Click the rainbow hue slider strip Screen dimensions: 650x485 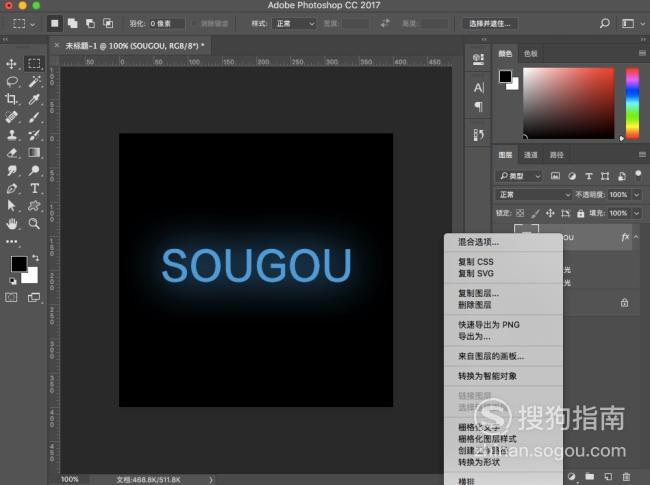pyautogui.click(x=632, y=103)
